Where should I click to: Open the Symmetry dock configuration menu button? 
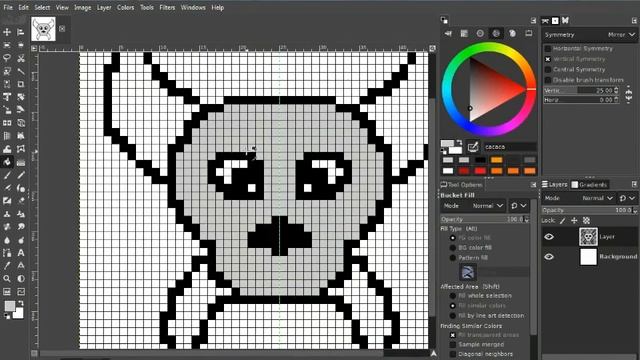click(634, 20)
